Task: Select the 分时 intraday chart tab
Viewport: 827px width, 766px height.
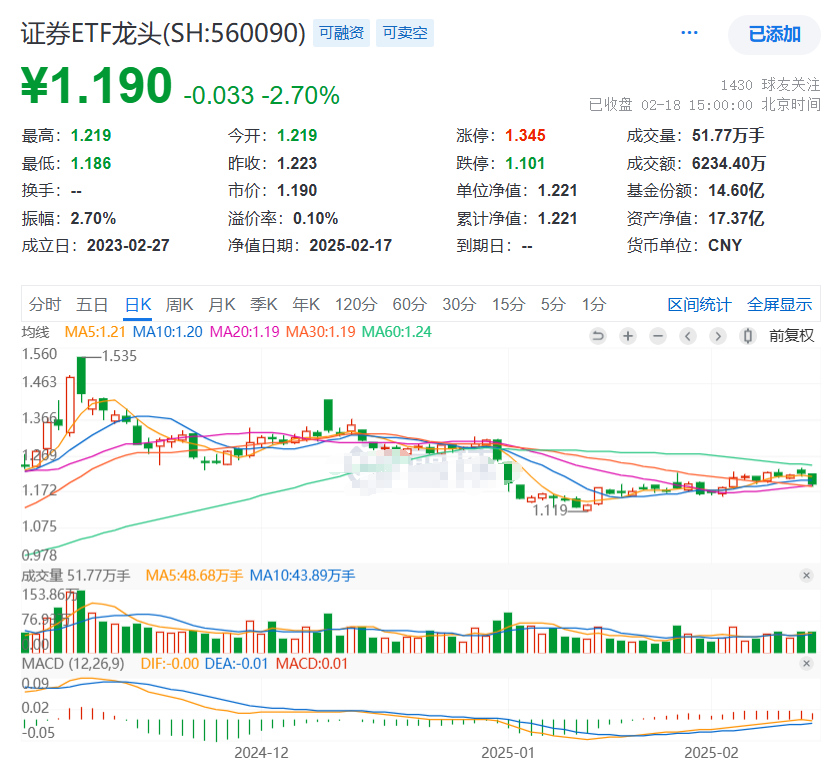Action: (44, 303)
